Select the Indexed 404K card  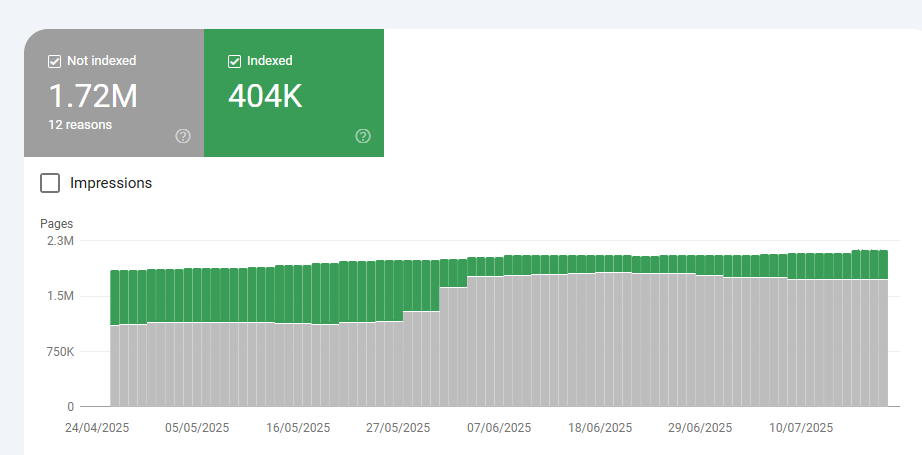tap(294, 93)
